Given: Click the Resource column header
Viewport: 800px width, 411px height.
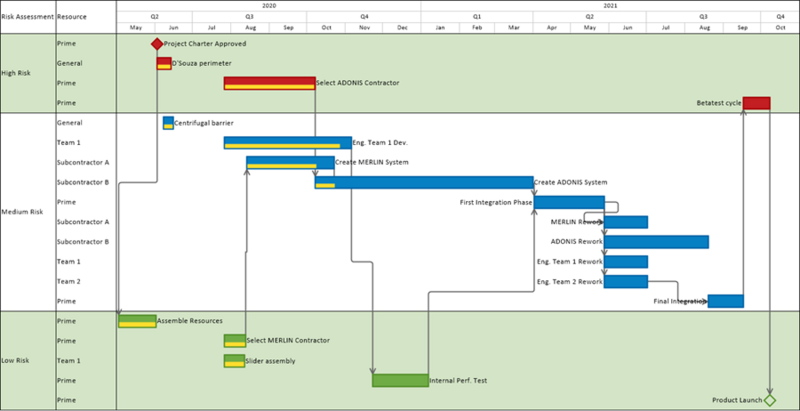Looking at the screenshot, I should (72, 17).
